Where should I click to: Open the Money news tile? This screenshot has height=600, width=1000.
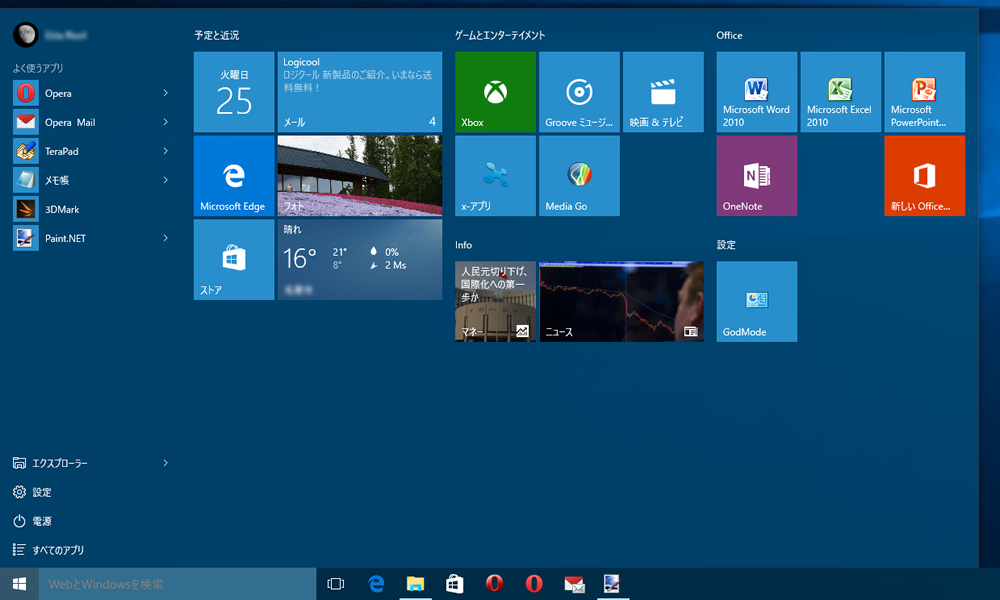(x=495, y=301)
